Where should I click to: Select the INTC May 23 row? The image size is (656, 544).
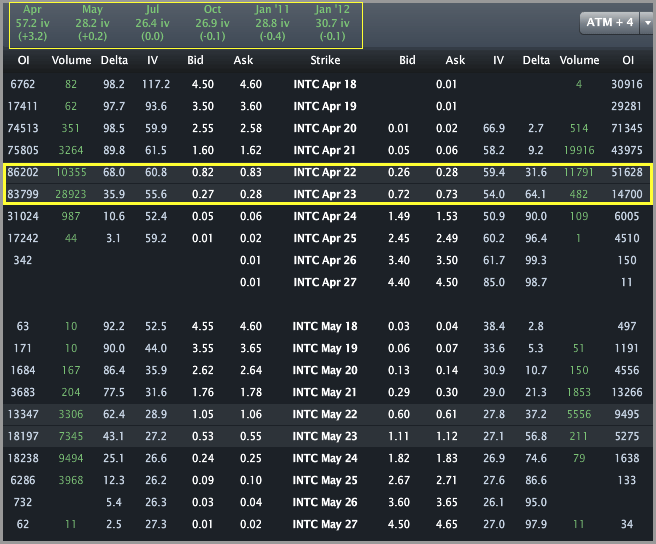328,436
